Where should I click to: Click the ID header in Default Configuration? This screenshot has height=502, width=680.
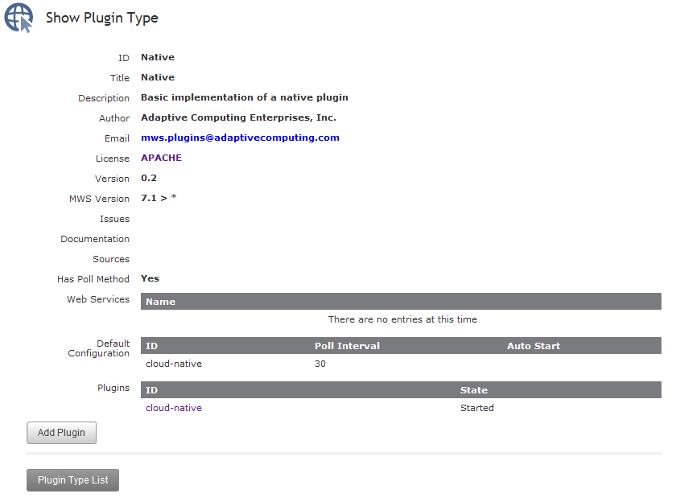[x=152, y=346]
